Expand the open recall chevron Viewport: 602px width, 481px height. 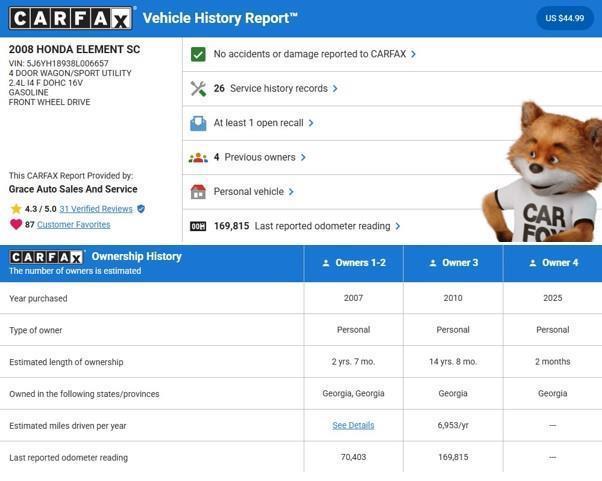(311, 123)
